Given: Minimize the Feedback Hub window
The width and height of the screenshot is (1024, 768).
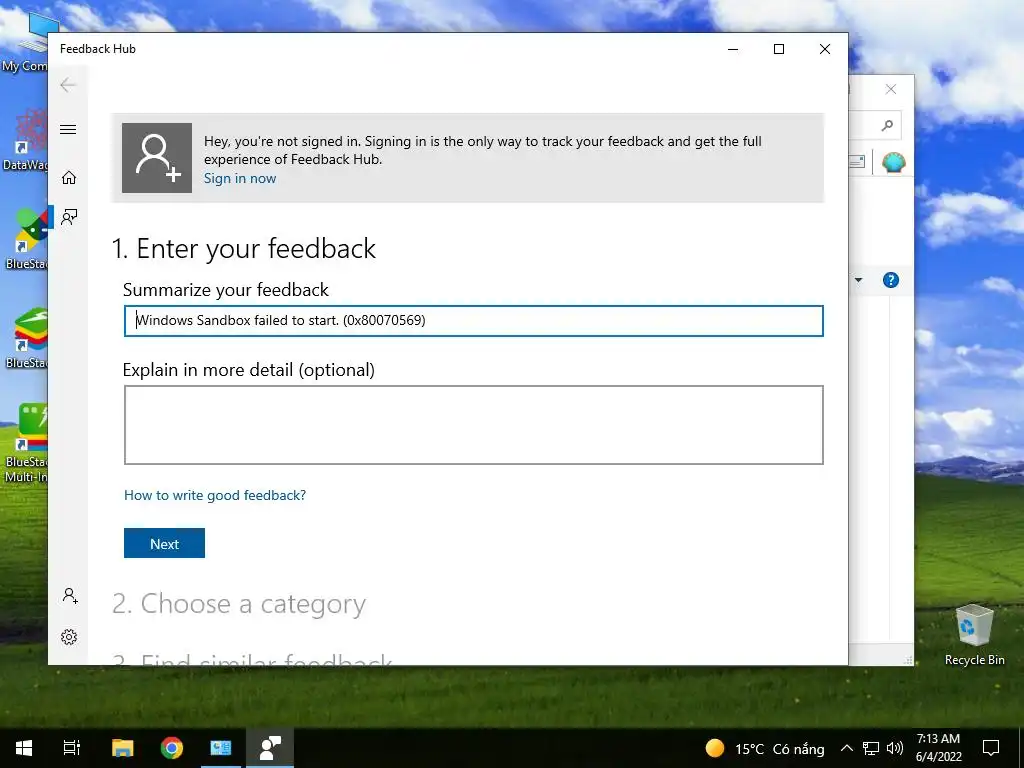Looking at the screenshot, I should click(733, 49).
